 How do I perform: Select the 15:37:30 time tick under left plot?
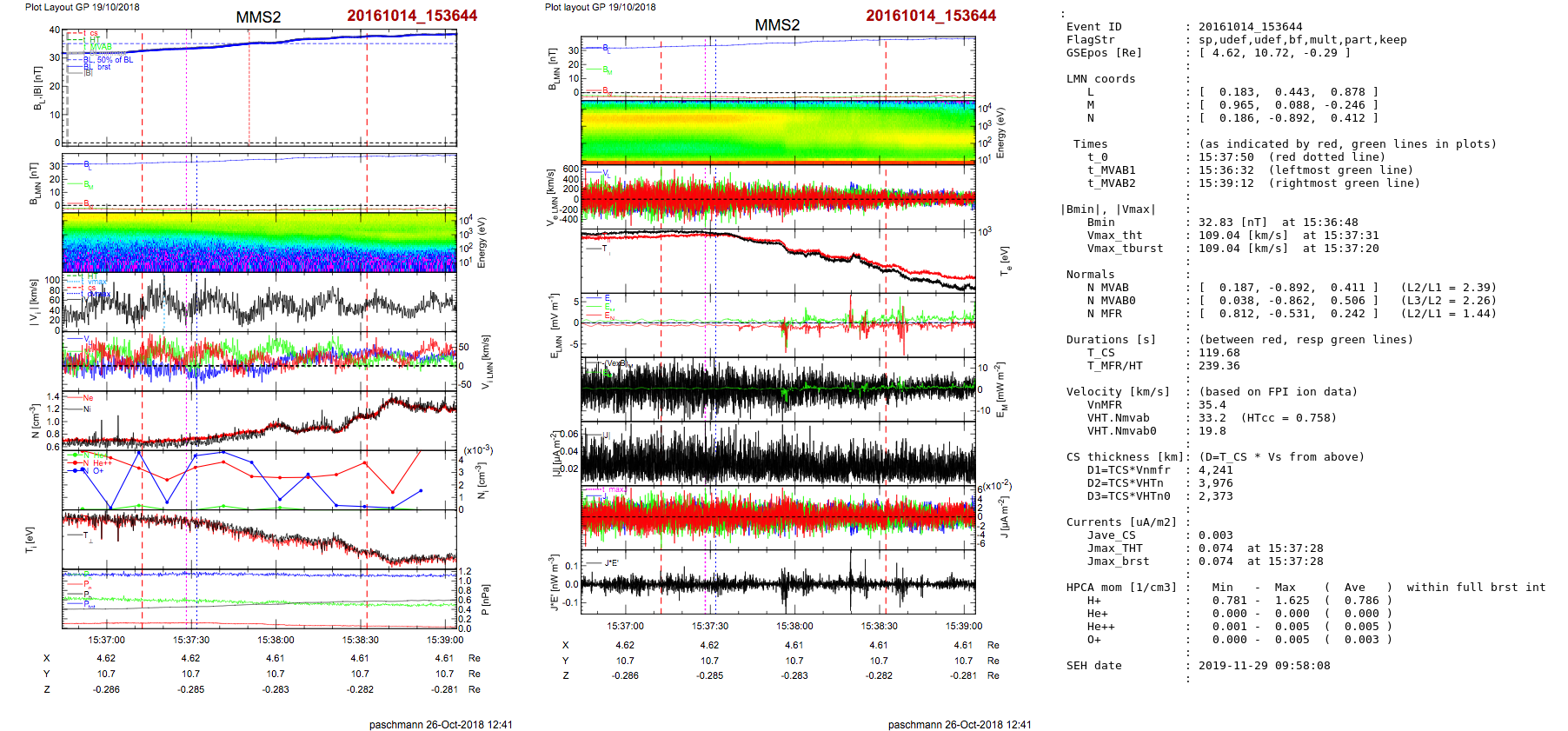click(x=191, y=640)
